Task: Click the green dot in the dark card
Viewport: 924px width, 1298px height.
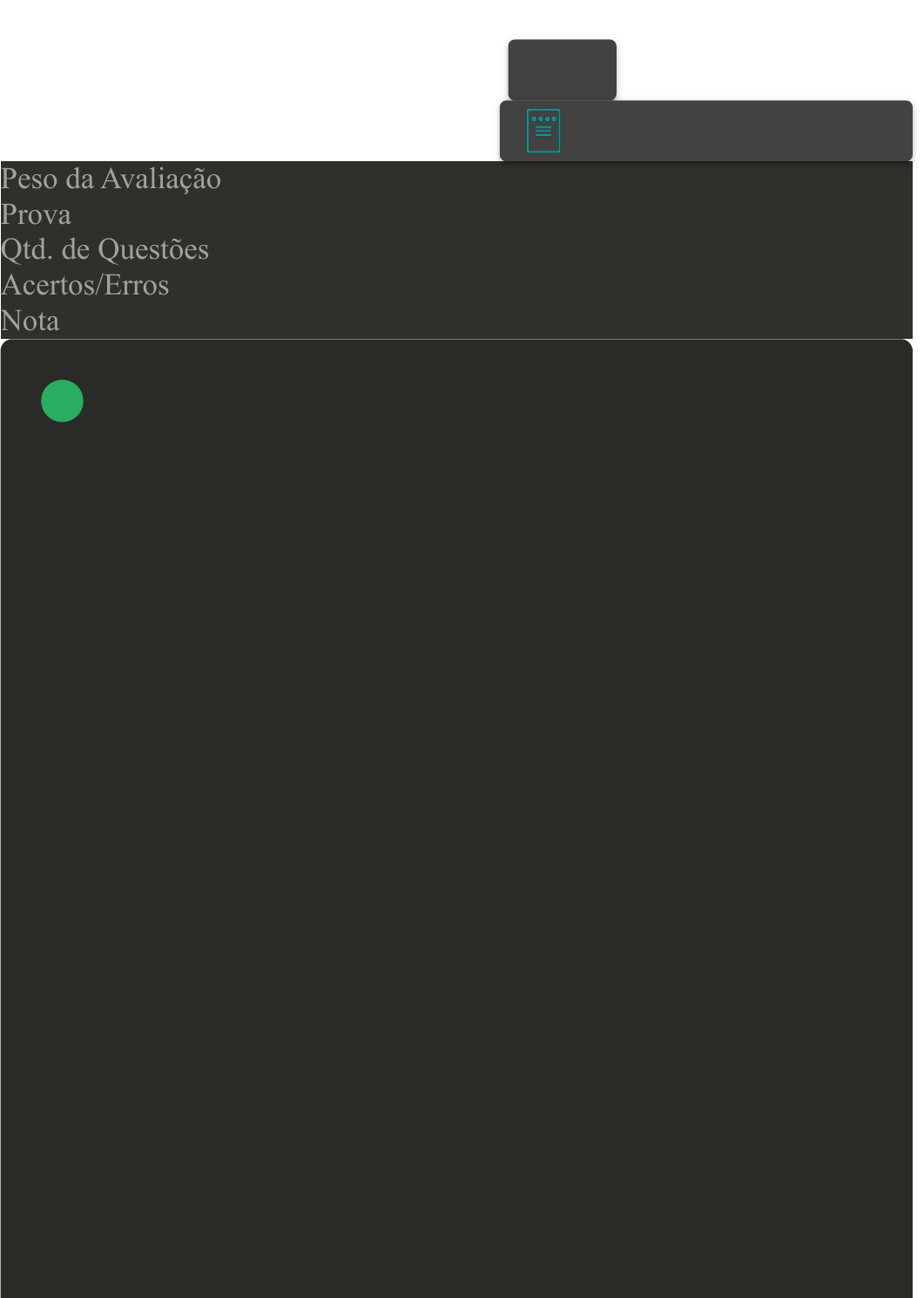Action: tap(62, 401)
